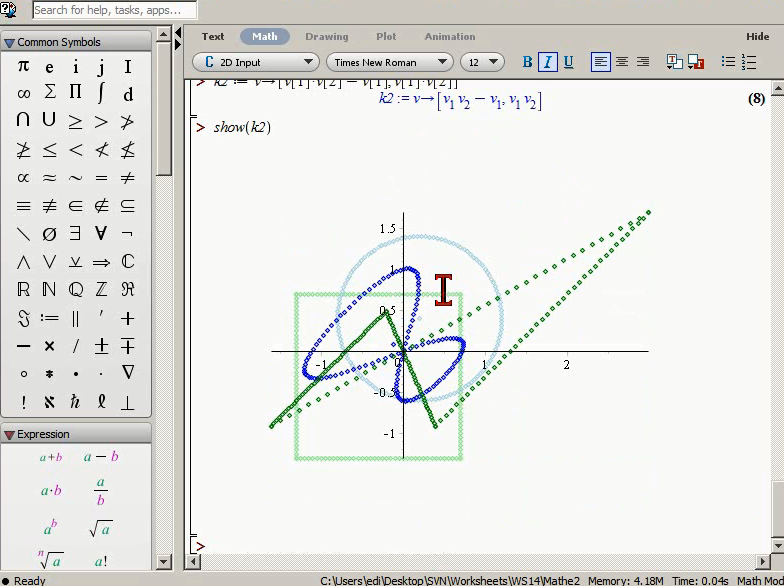Switch to the Text tab
This screenshot has width=784, height=586.
[x=213, y=36]
